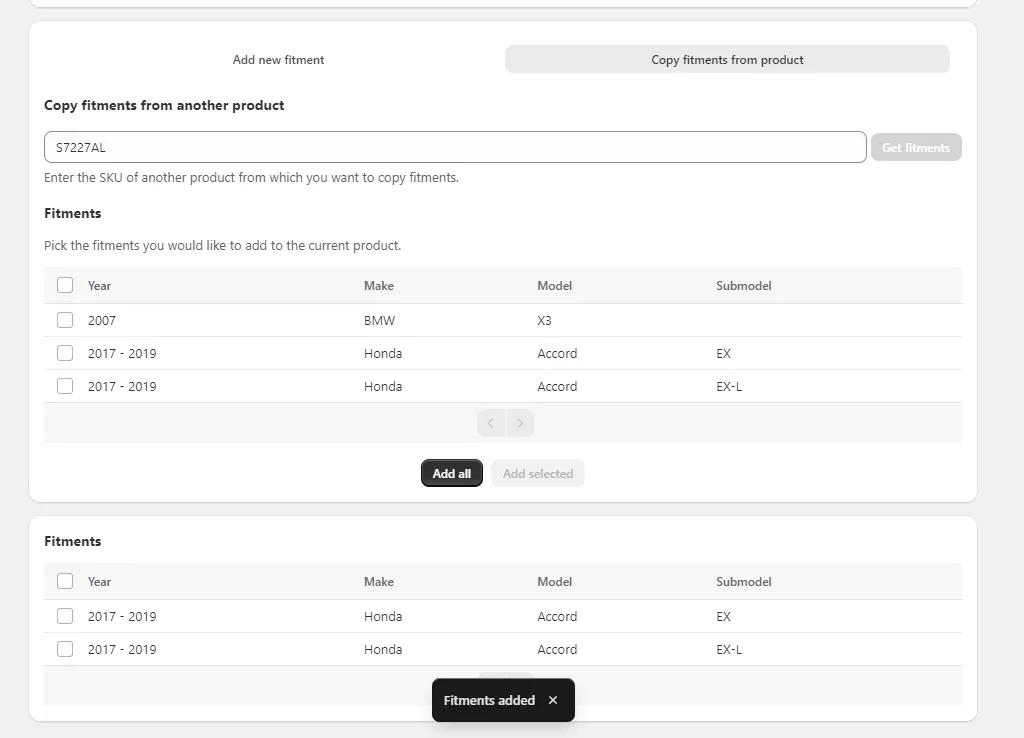Click the Fitments added notification message

coord(489,700)
